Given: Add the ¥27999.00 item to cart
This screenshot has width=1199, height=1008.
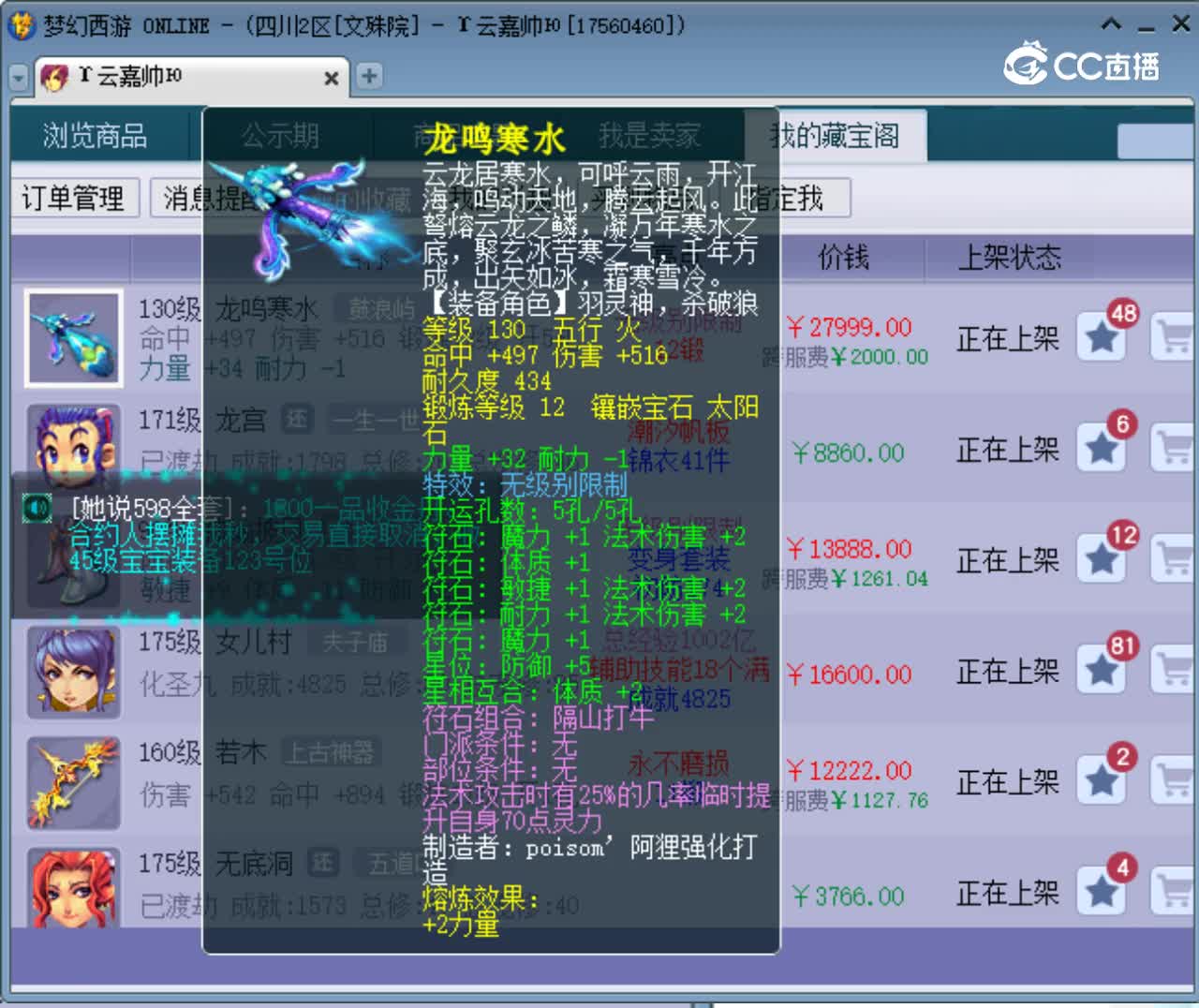Looking at the screenshot, I should point(1172,337).
